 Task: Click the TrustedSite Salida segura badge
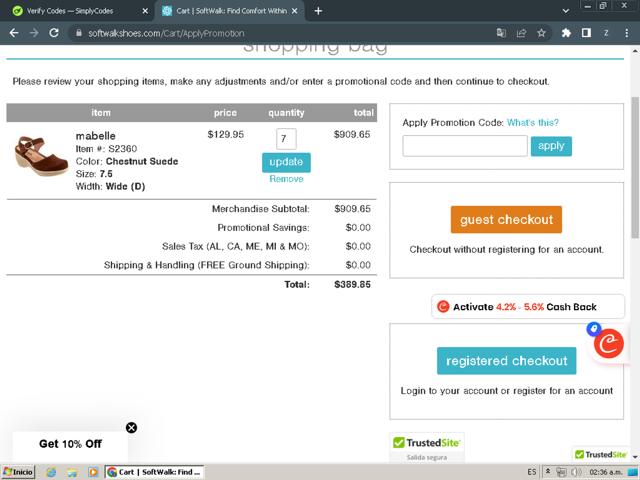pos(427,447)
